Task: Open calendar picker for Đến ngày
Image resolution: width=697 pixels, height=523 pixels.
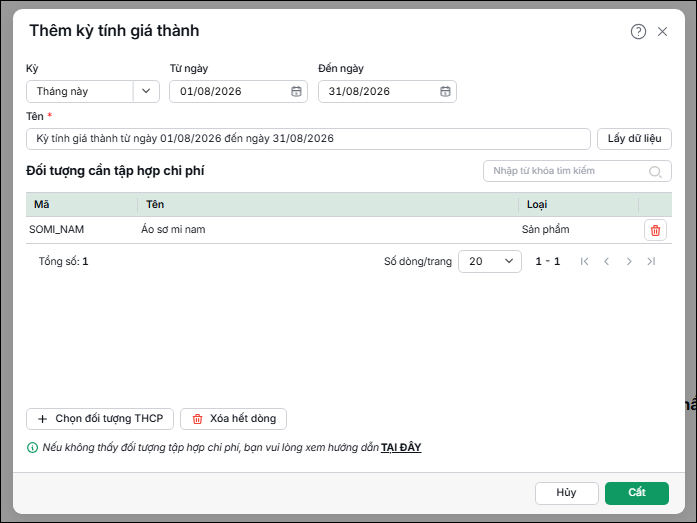Action: pos(445,92)
